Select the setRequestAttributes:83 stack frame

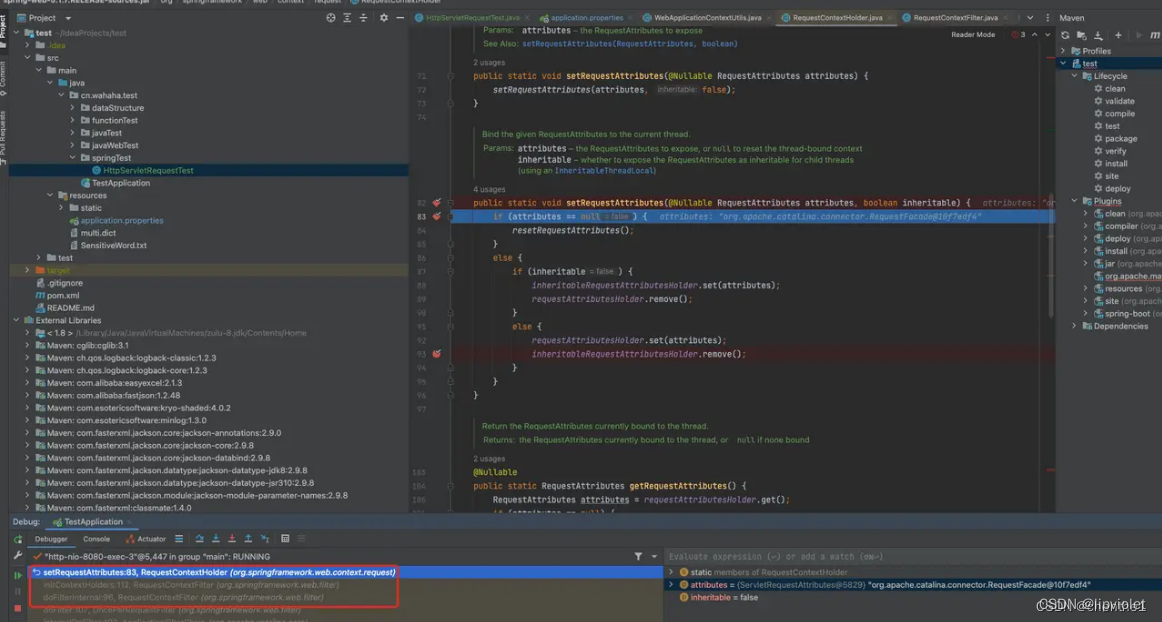click(x=200, y=573)
